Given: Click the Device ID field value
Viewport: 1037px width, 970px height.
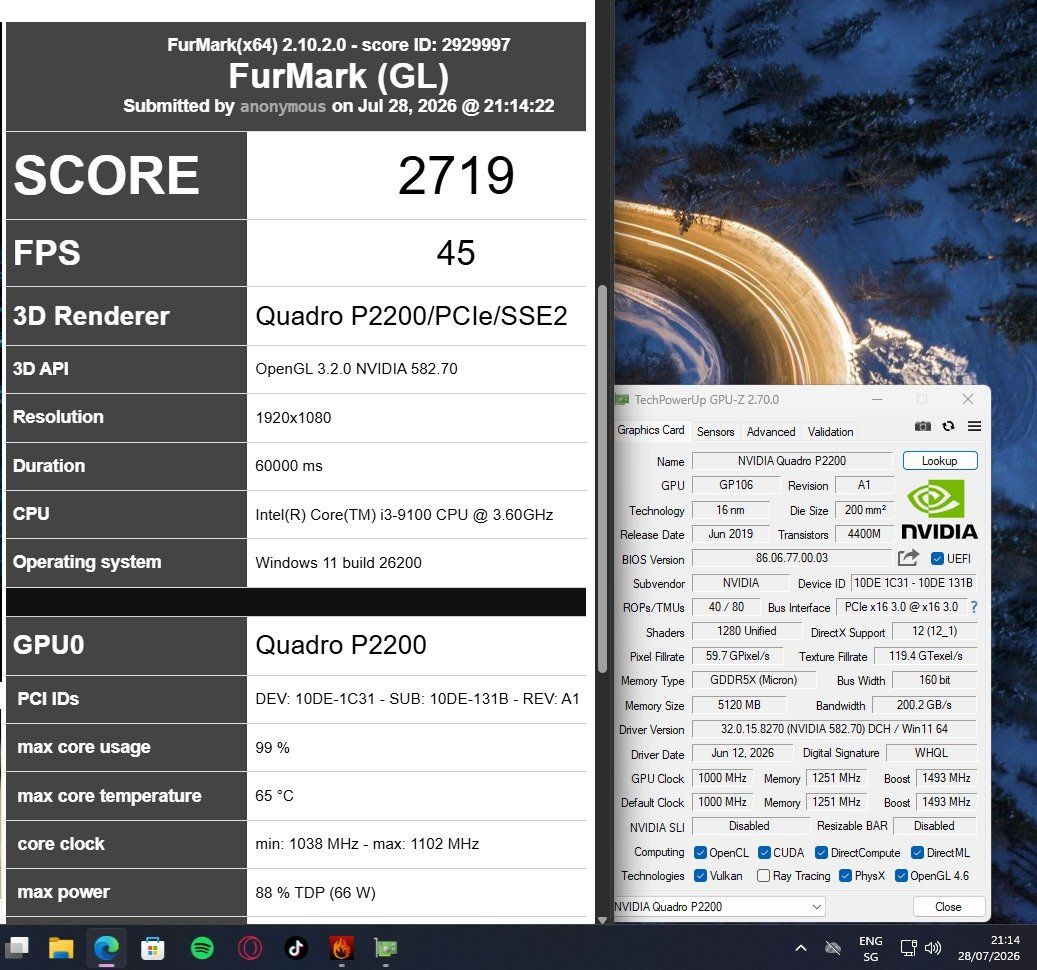Looking at the screenshot, I should pos(913,583).
